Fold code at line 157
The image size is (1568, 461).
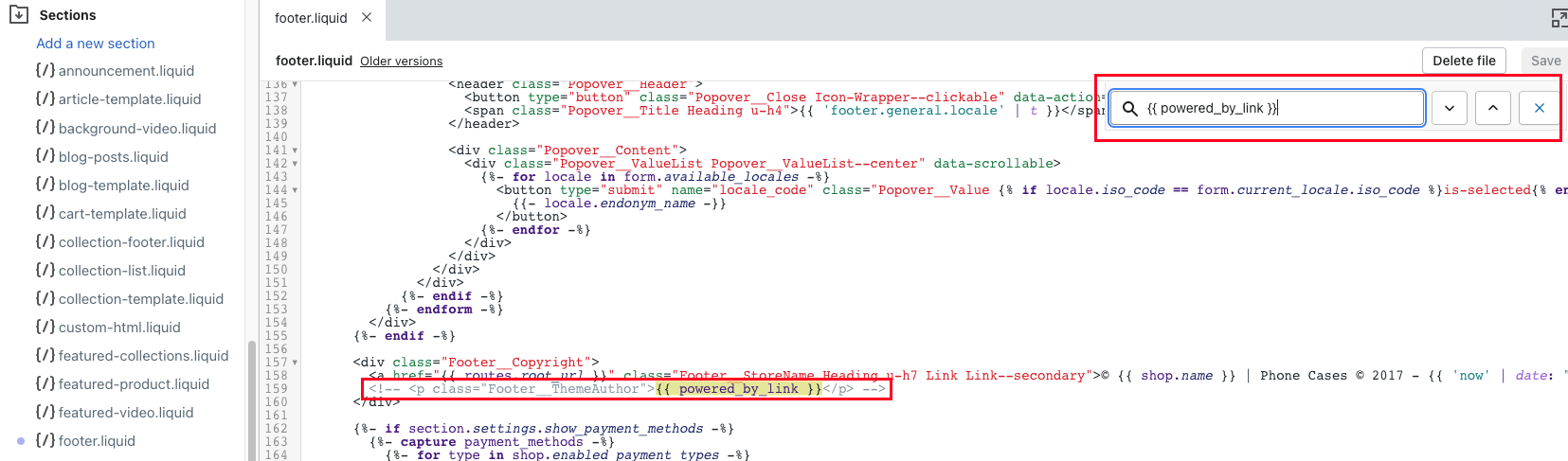pyautogui.click(x=295, y=363)
